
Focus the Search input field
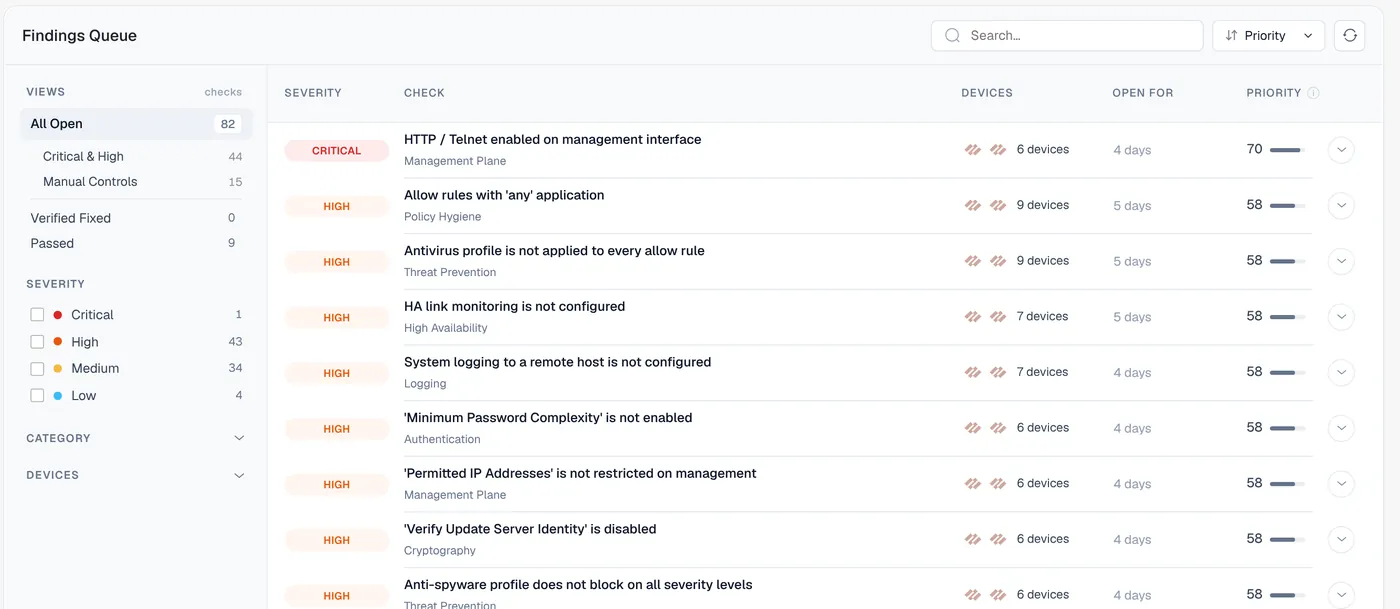pyautogui.click(x=1067, y=36)
